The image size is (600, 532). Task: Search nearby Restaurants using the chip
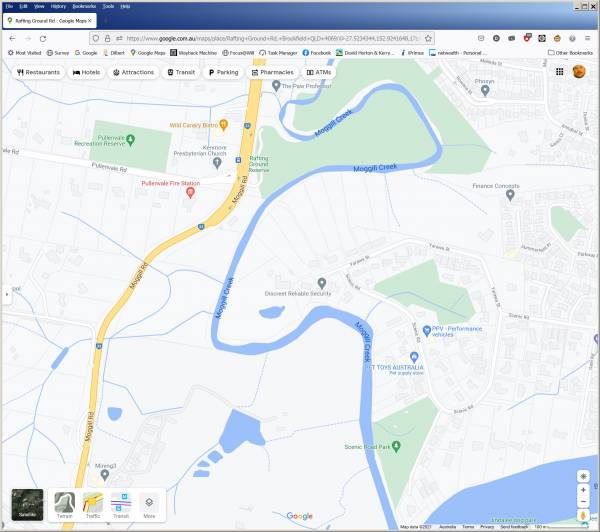tap(38, 72)
